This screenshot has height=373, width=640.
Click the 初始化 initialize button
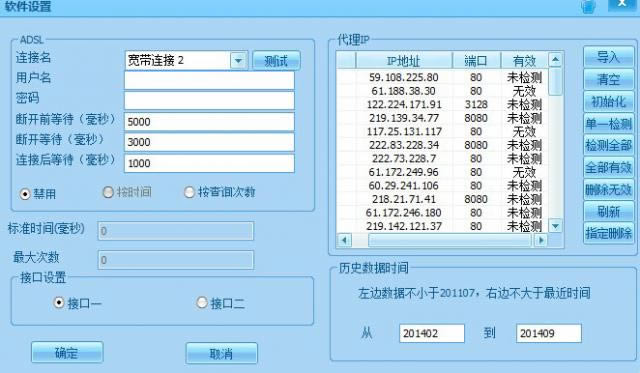tap(608, 101)
